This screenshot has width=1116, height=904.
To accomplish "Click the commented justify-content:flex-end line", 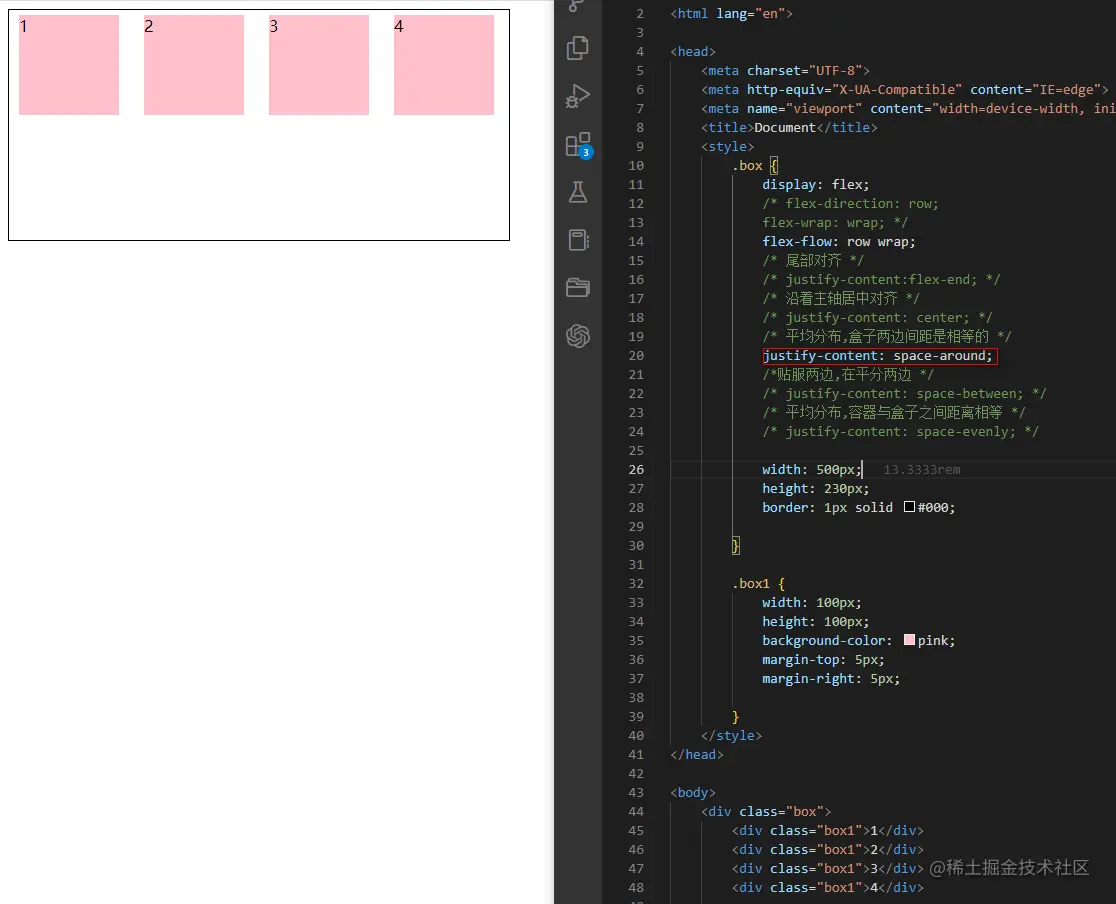I will point(881,280).
